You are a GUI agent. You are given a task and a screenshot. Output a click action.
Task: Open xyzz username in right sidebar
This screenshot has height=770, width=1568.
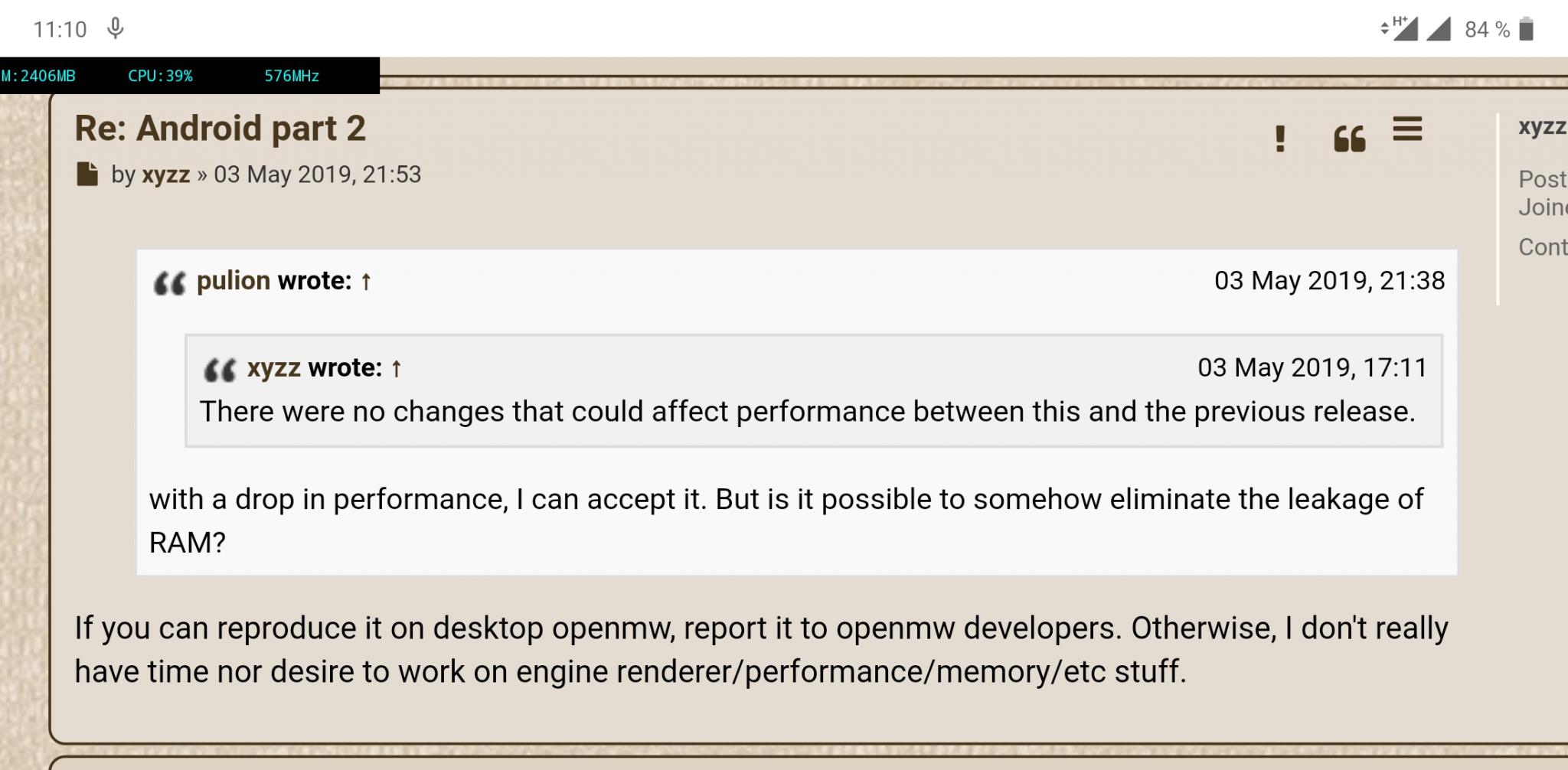pyautogui.click(x=1542, y=126)
